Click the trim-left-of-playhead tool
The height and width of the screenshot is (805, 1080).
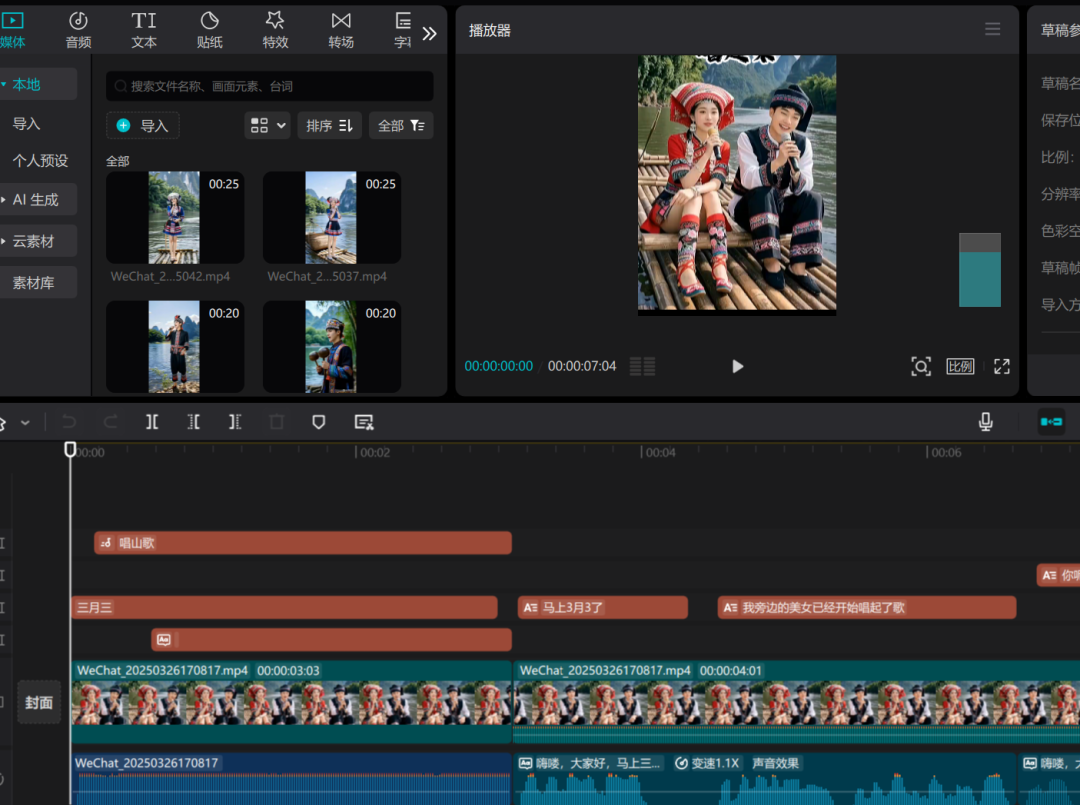coord(194,422)
